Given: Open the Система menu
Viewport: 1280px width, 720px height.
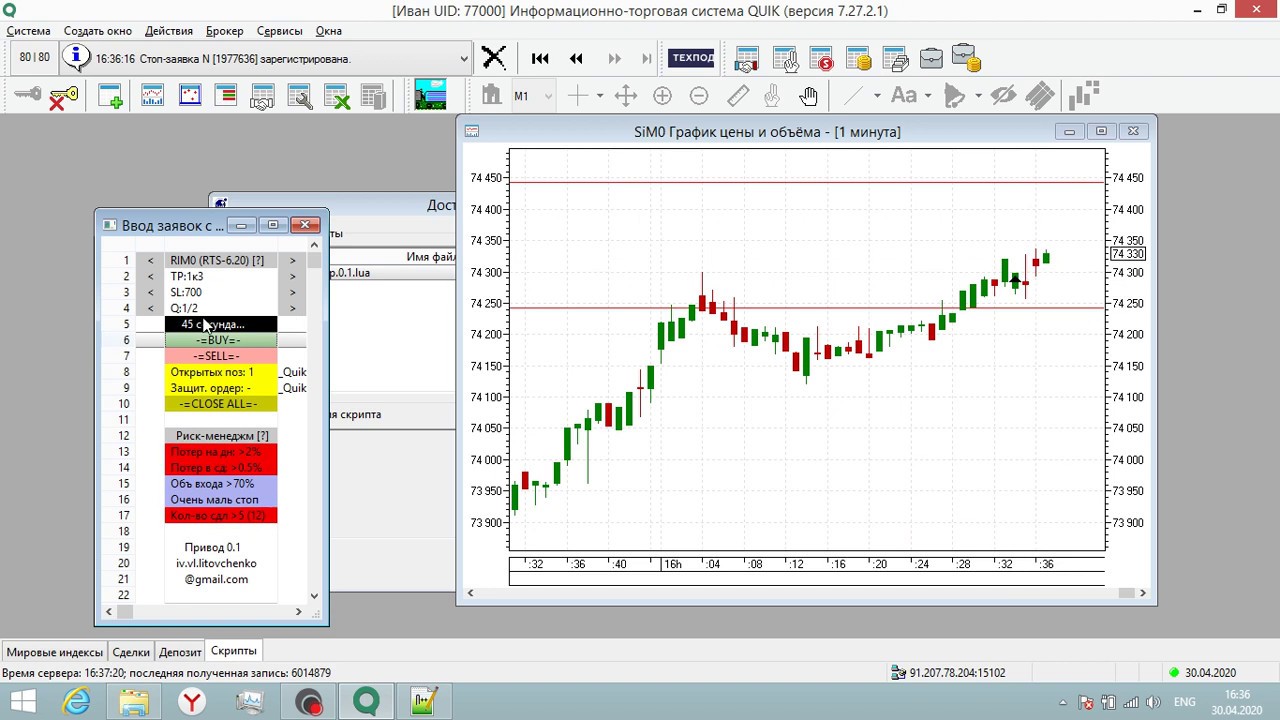Looking at the screenshot, I should (x=28, y=31).
